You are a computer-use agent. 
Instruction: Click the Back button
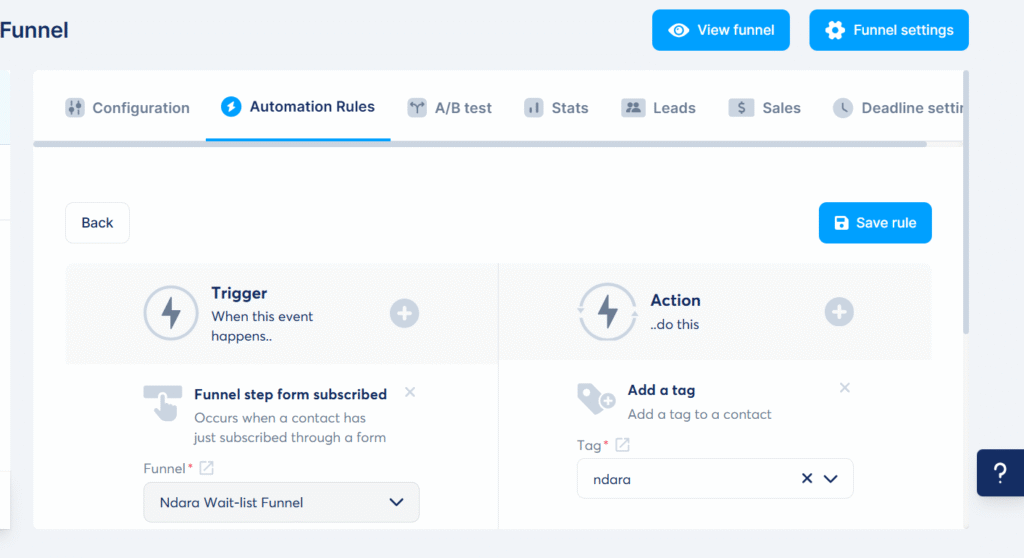coord(97,223)
